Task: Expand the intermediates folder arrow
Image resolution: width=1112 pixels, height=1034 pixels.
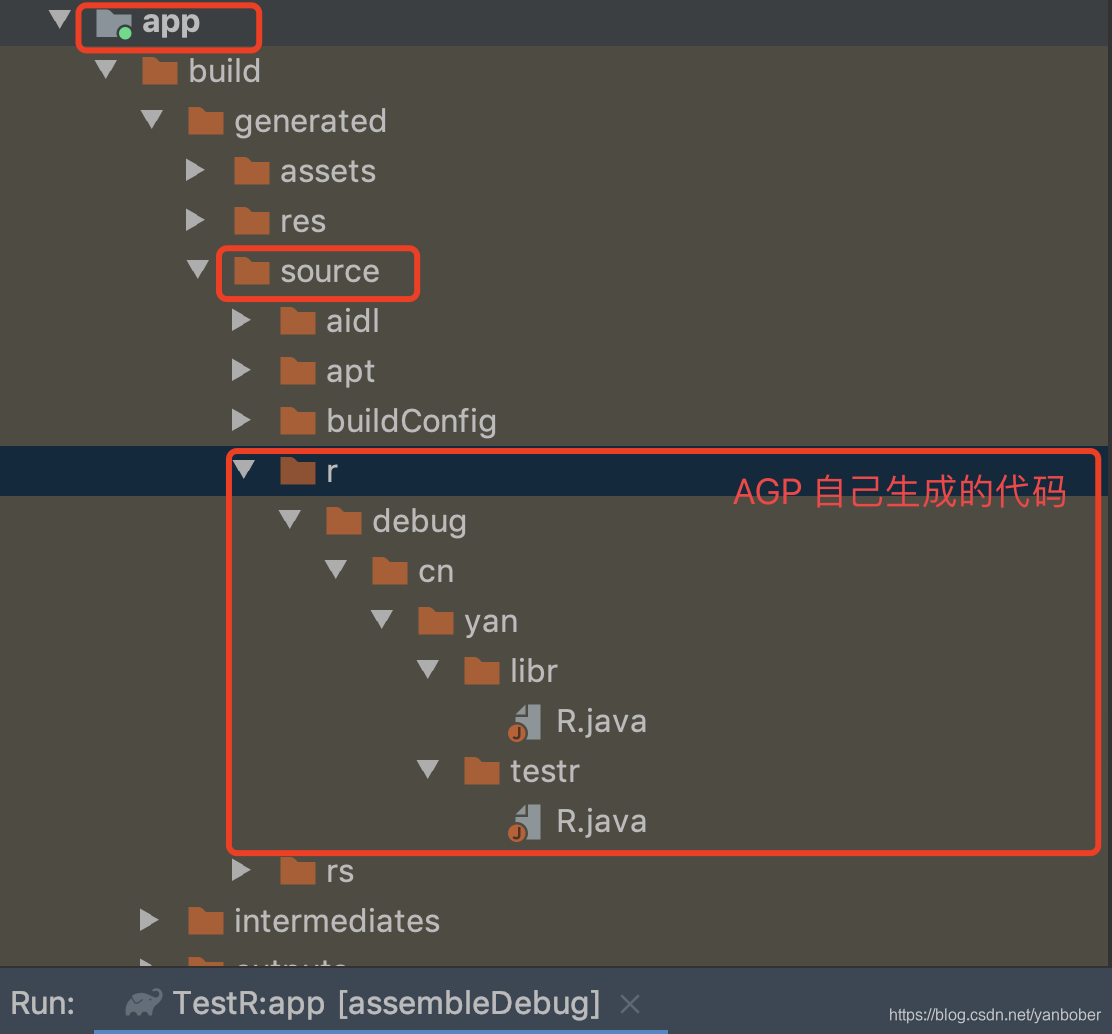Action: pos(149,920)
